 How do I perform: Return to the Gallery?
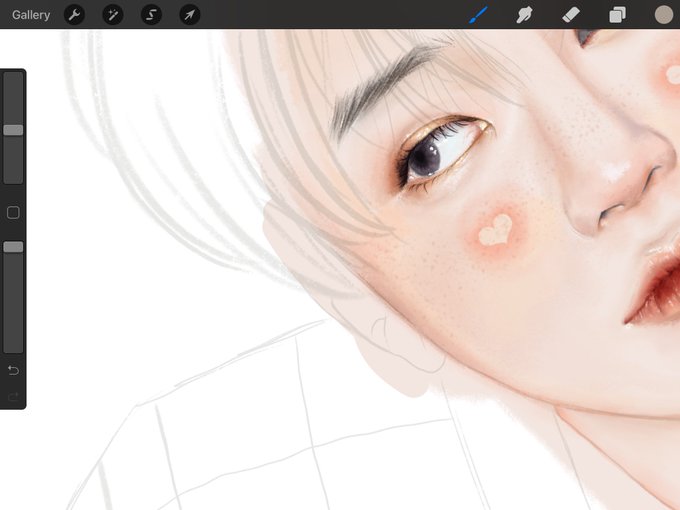(31, 15)
